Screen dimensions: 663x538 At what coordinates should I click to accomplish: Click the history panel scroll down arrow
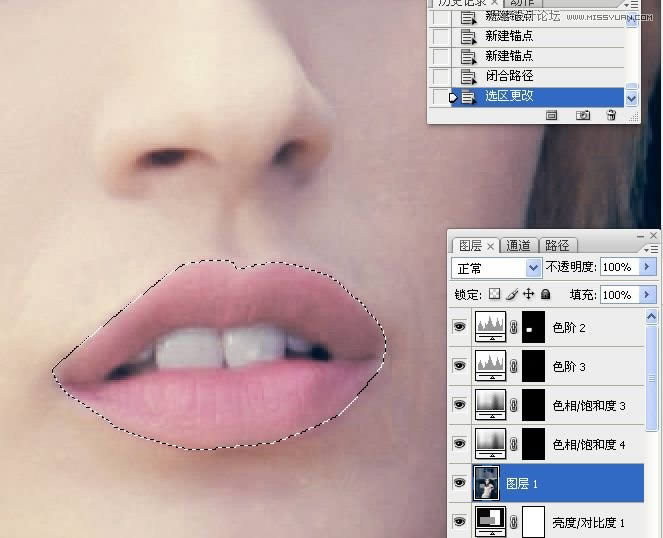tap(631, 98)
